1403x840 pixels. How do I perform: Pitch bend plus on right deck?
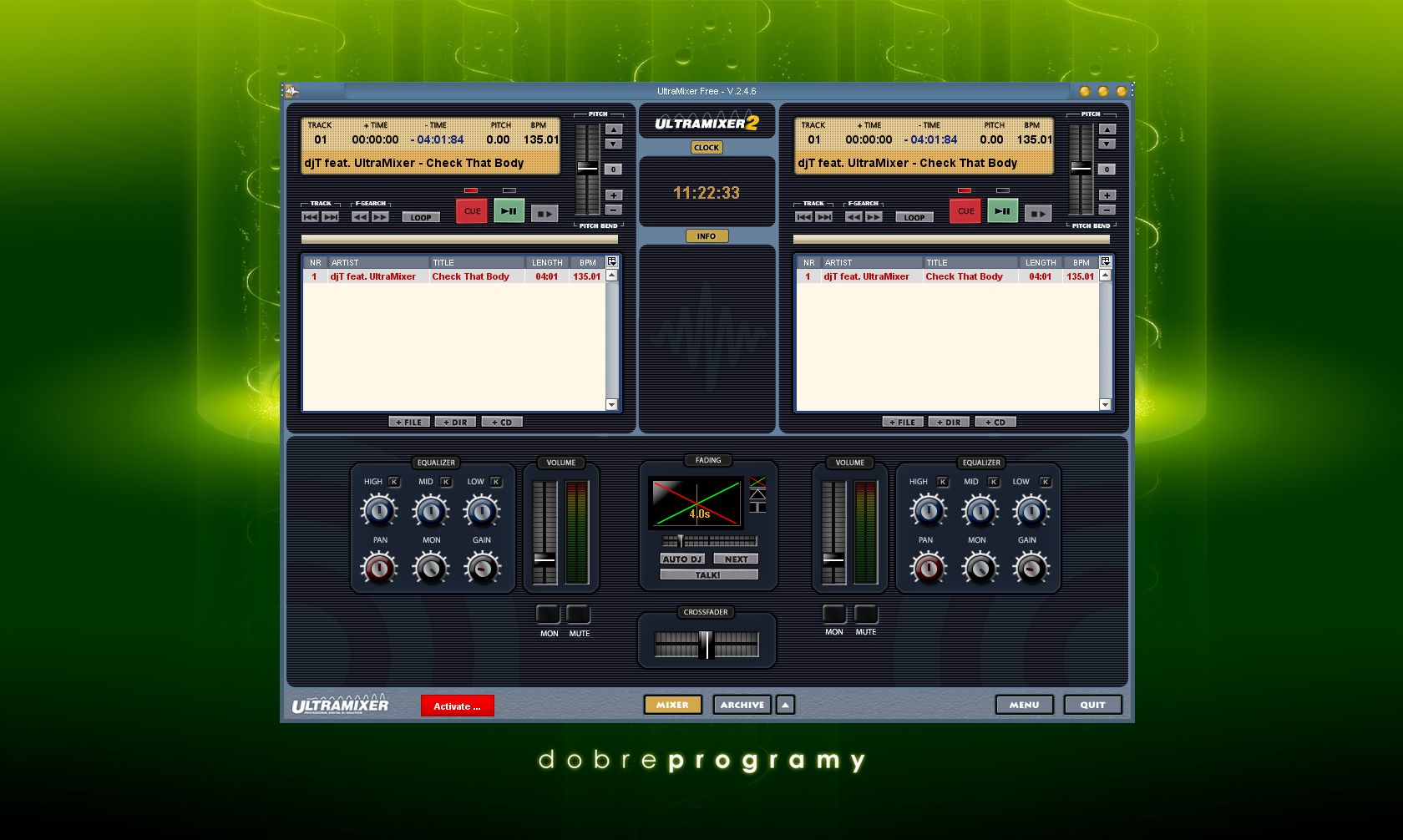[1107, 195]
